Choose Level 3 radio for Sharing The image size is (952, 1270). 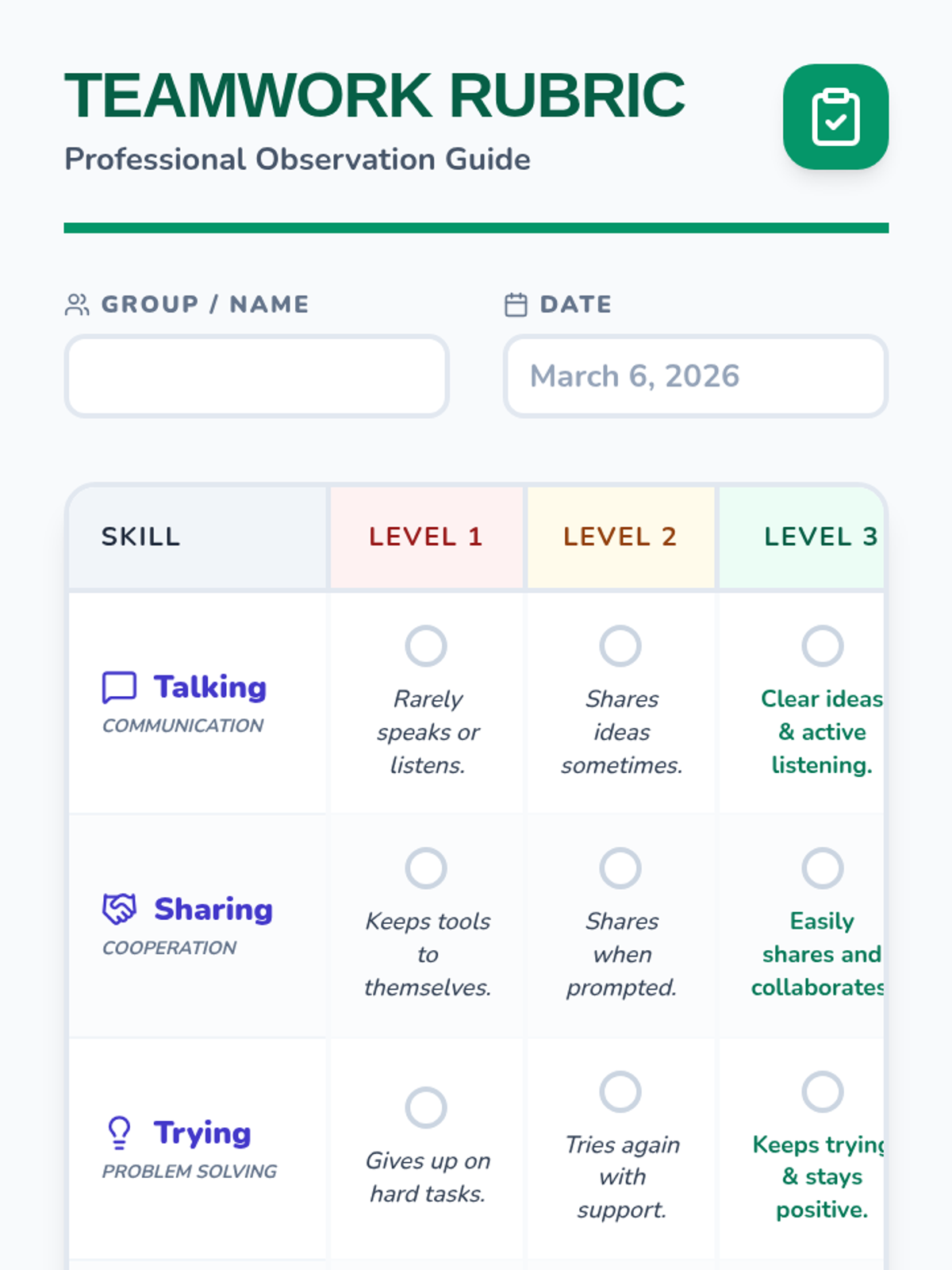822,868
